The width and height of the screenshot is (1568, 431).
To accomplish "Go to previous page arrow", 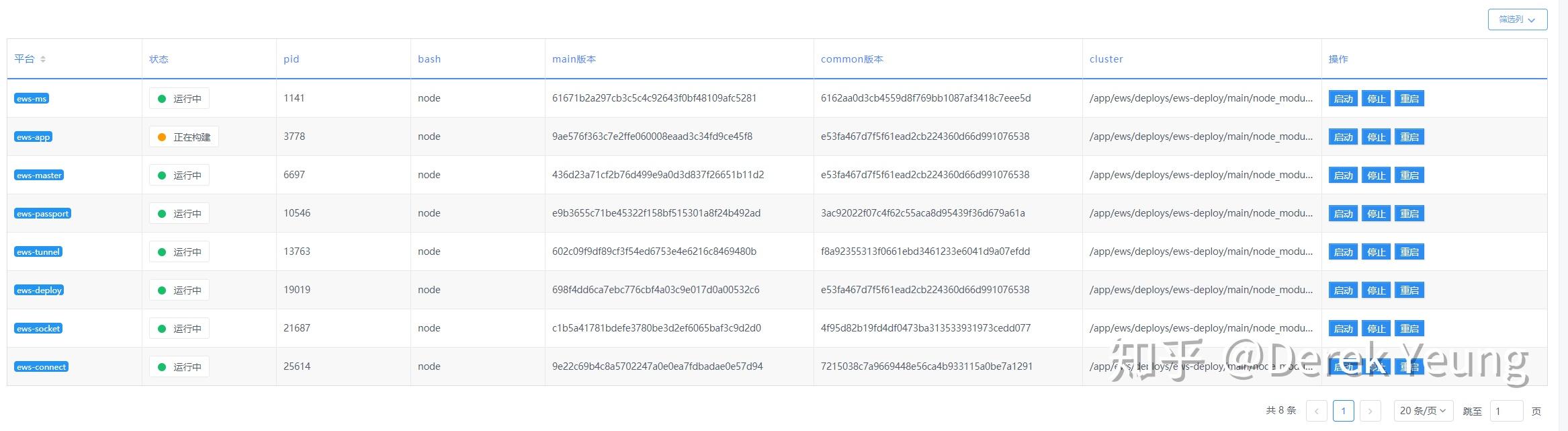I will (x=1317, y=411).
